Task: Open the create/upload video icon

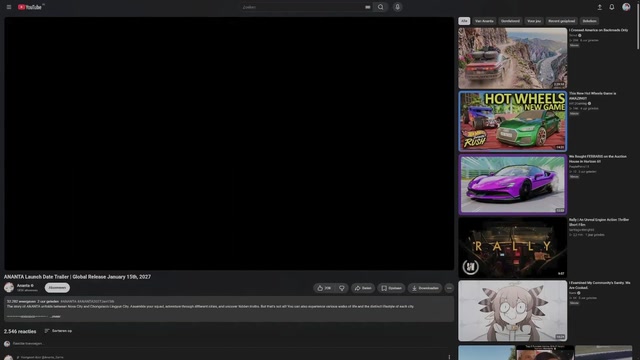Action: tap(600, 7)
